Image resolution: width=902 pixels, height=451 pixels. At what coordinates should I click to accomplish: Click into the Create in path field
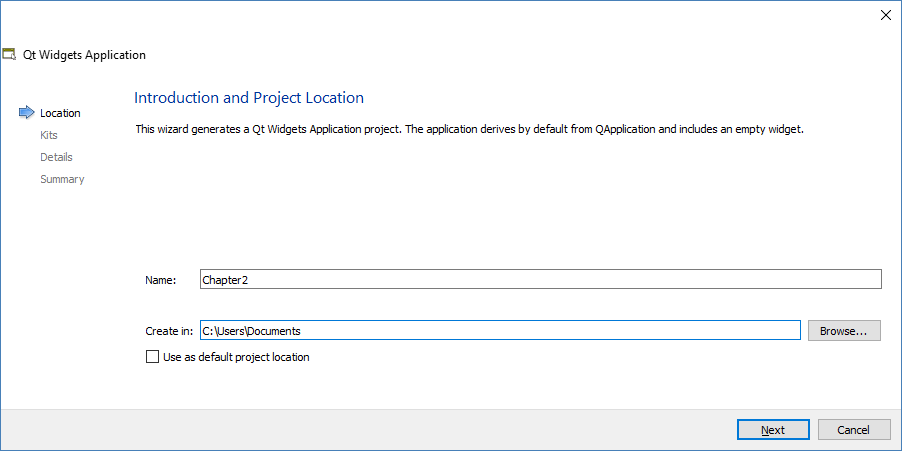pos(500,331)
